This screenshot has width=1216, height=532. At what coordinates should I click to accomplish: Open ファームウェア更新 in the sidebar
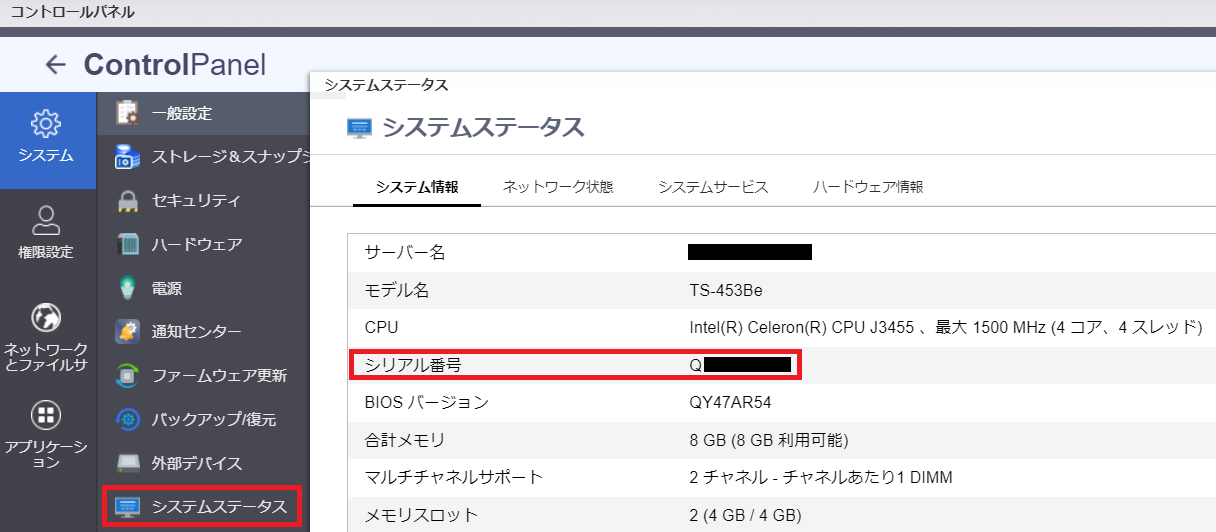pyautogui.click(x=219, y=376)
